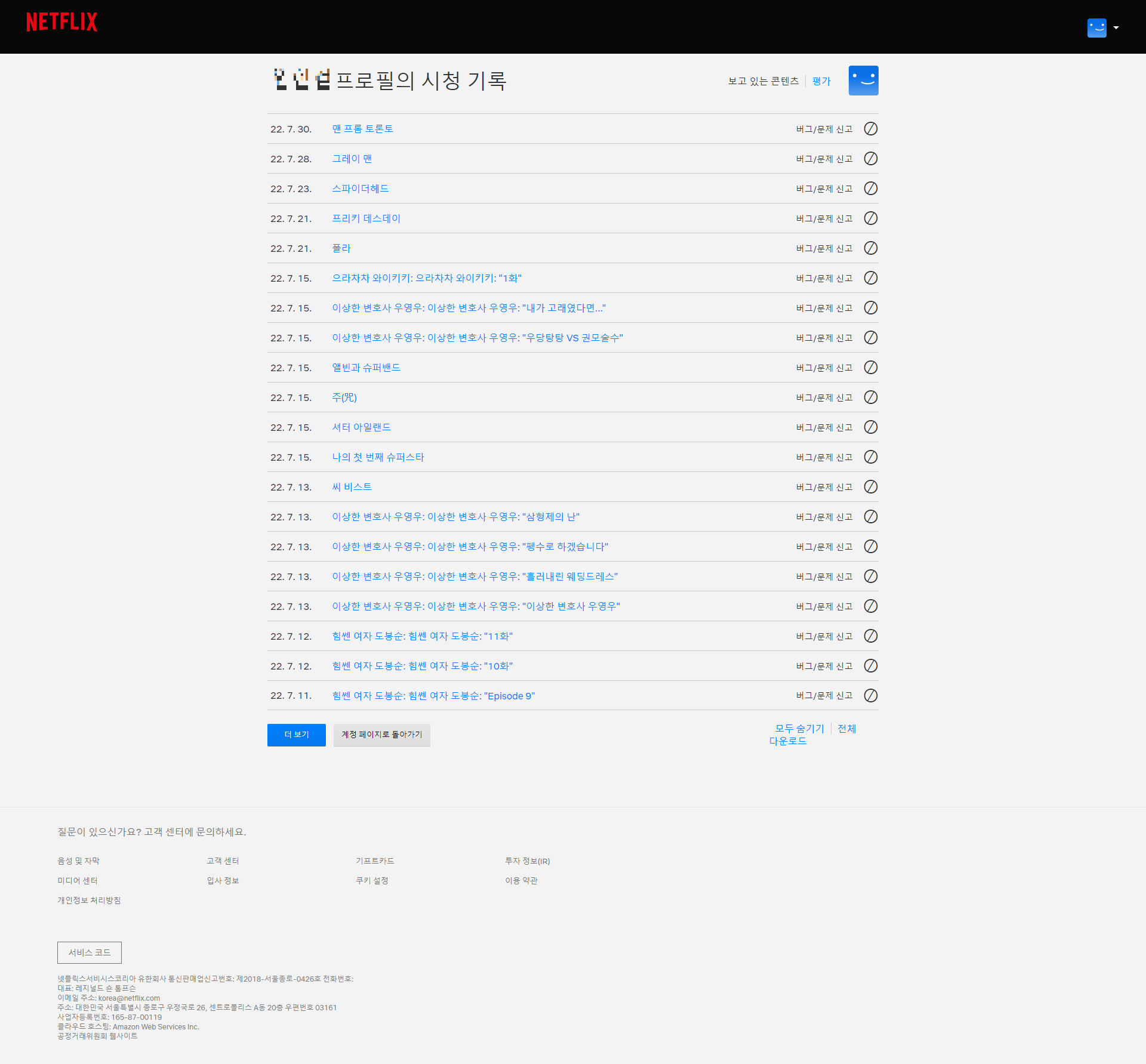Select the '보고 있는 콘텐츠' tab
This screenshot has height=1064, width=1146.
pyautogui.click(x=763, y=81)
